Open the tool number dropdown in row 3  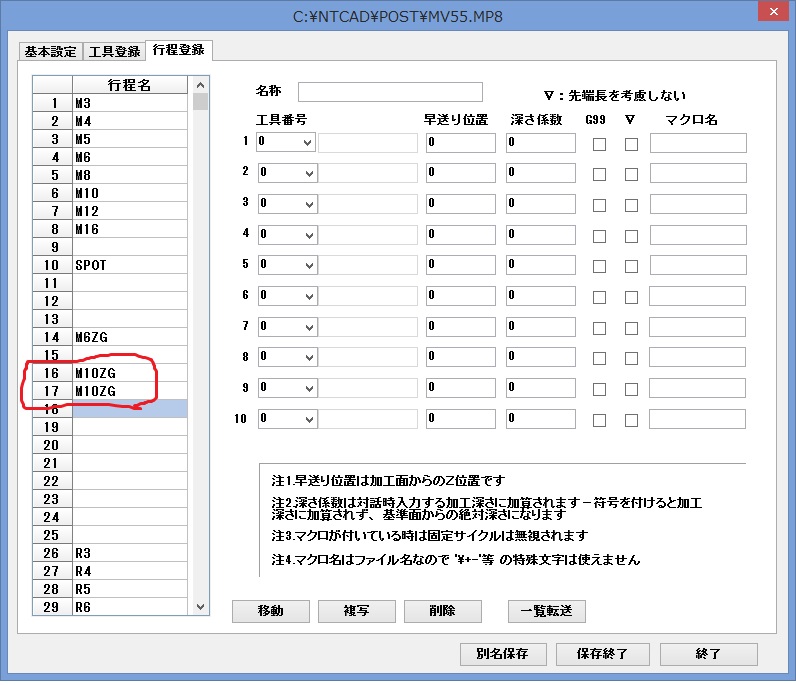point(309,205)
